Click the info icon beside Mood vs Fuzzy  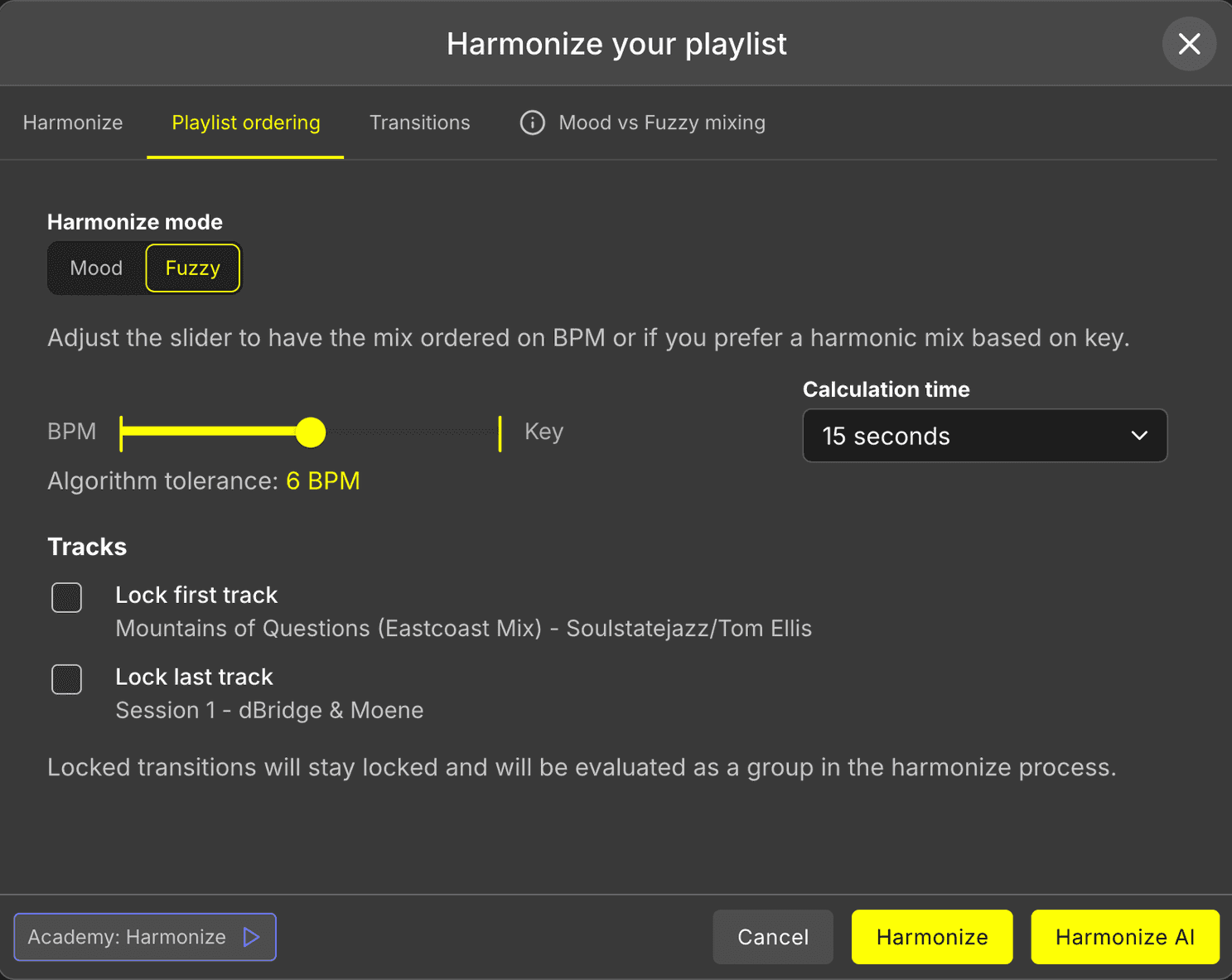click(532, 123)
